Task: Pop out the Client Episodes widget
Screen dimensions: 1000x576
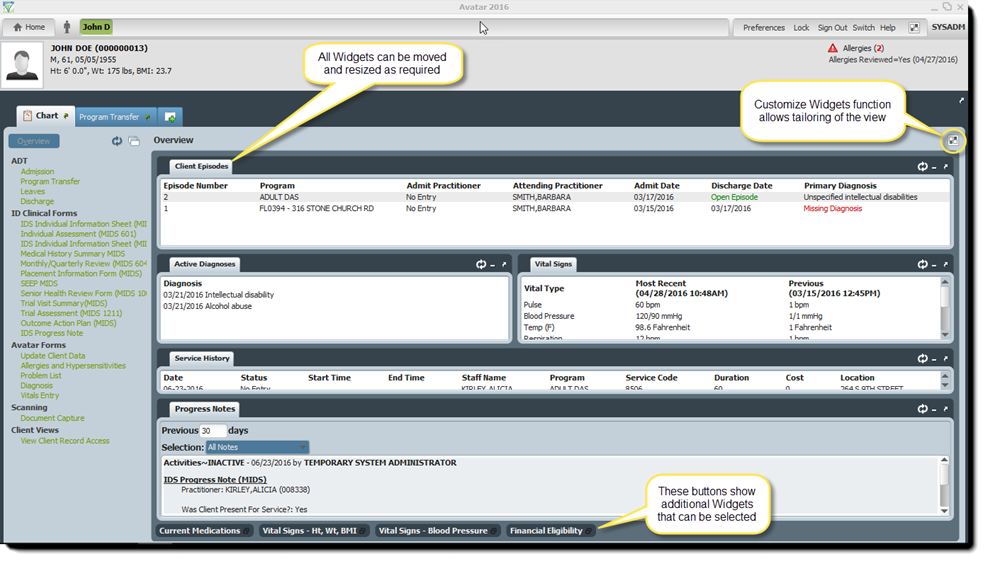Action: click(946, 166)
